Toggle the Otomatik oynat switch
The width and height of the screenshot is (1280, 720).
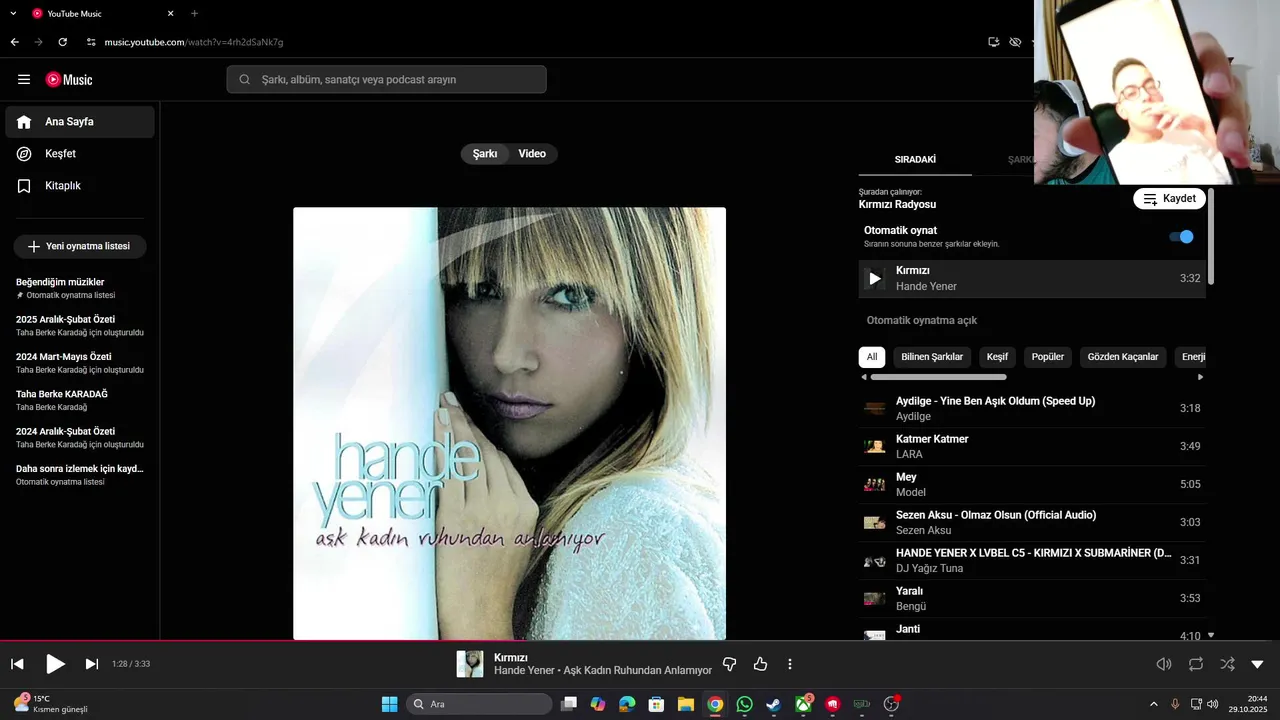pyautogui.click(x=1181, y=237)
